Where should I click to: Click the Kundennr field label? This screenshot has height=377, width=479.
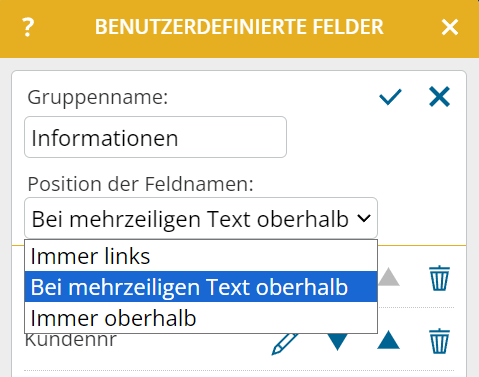point(71,340)
